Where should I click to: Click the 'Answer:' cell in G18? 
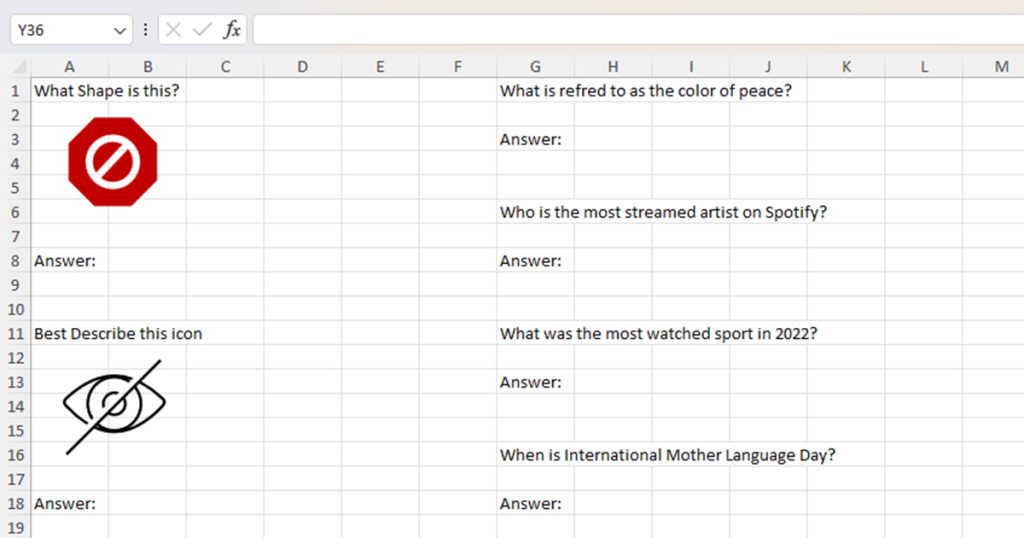tap(536, 503)
